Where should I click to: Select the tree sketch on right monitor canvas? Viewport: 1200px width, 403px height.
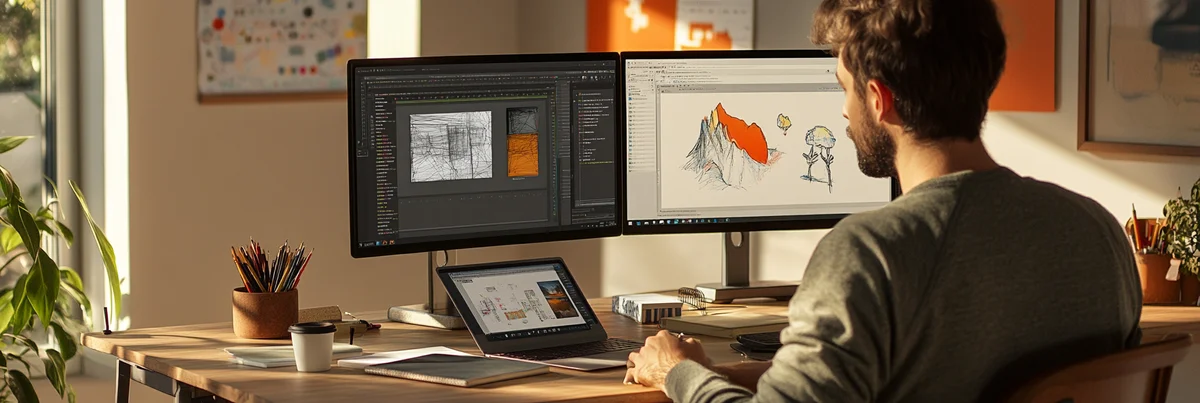(820, 156)
